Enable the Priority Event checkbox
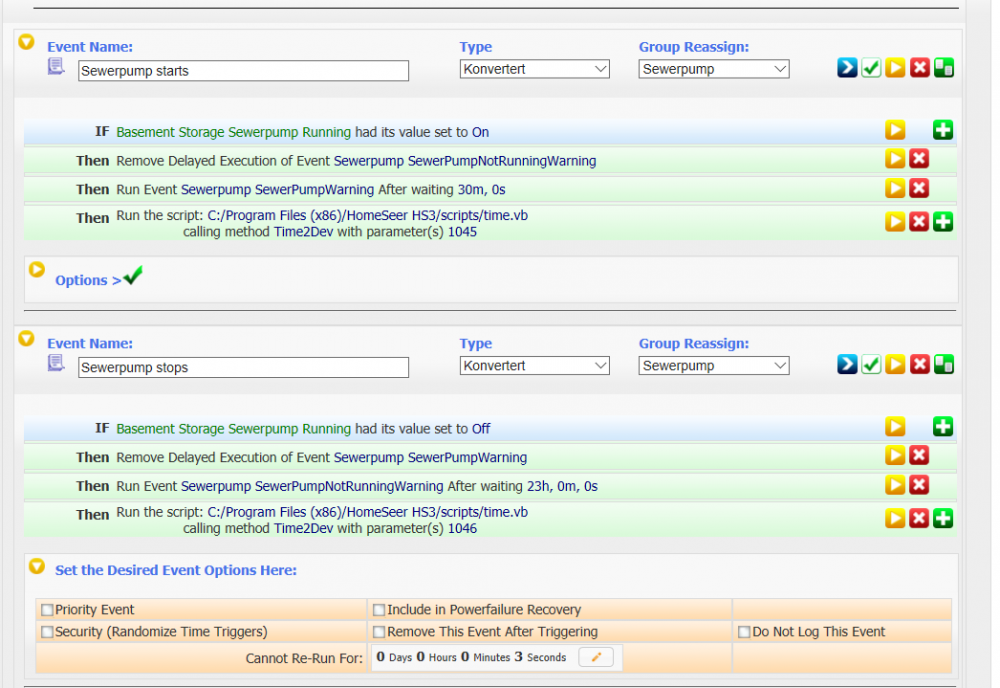 click(x=47, y=610)
